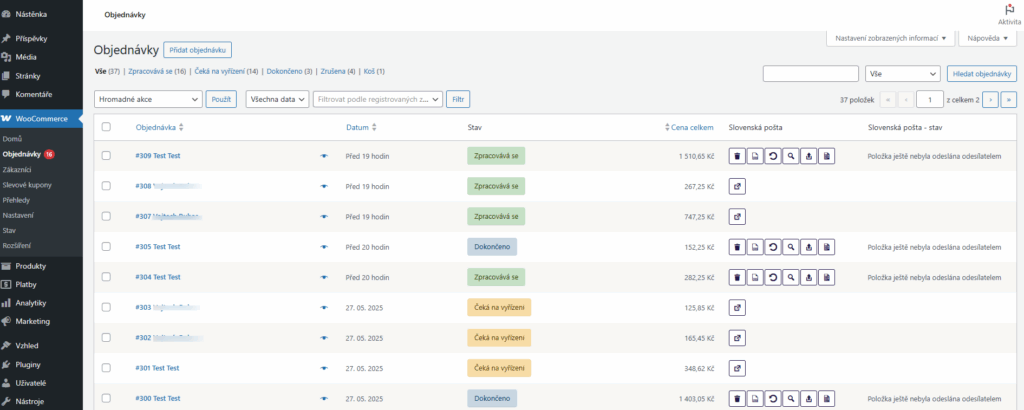This screenshot has height=410, width=1024.
Task: Click the magnifier icon in order #305 row
Action: pos(791,247)
